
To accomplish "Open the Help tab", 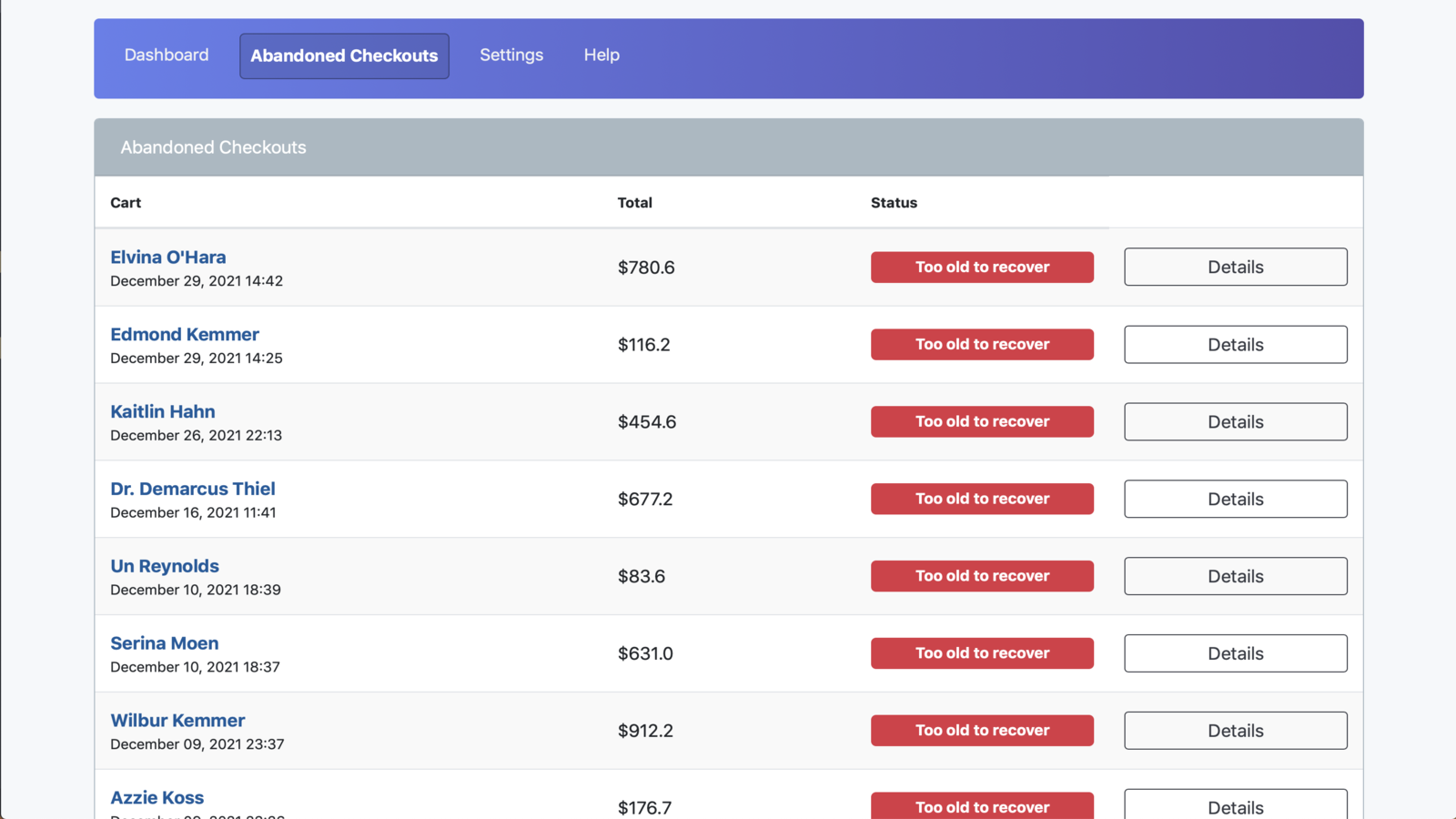I will coord(602,56).
